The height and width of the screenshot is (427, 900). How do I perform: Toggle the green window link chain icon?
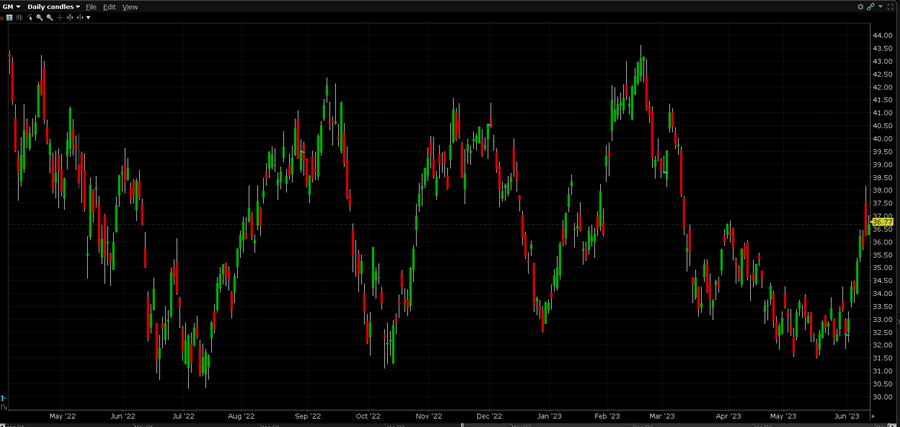tap(871, 7)
